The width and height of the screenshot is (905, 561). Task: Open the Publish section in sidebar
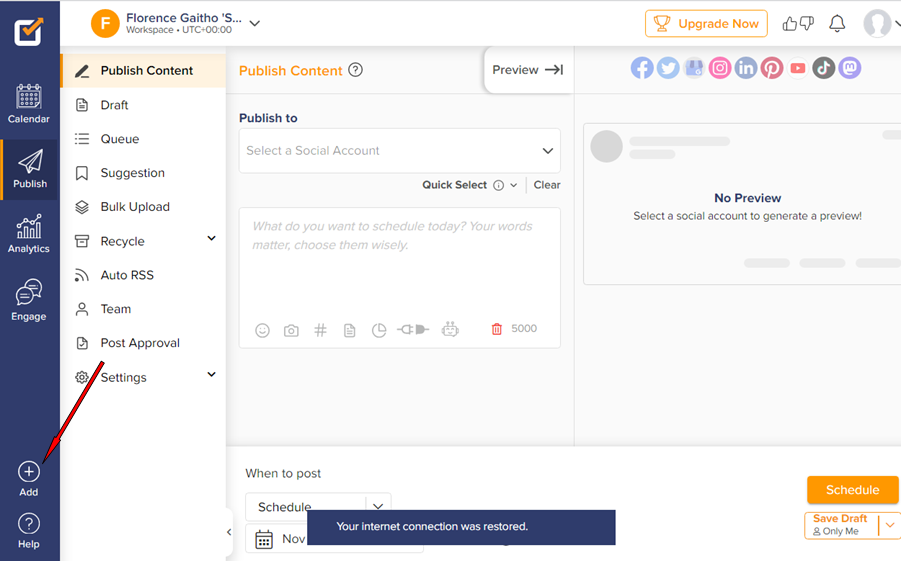tap(30, 169)
